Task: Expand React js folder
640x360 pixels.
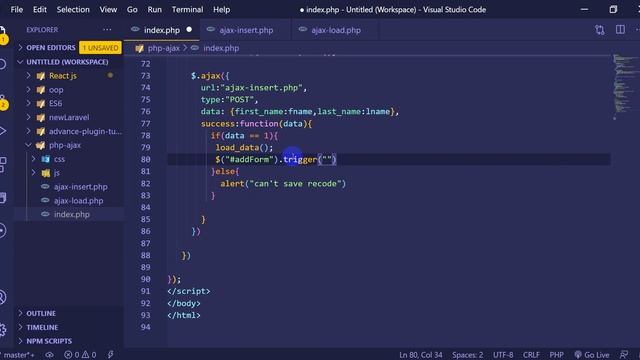Action: [x=29, y=76]
